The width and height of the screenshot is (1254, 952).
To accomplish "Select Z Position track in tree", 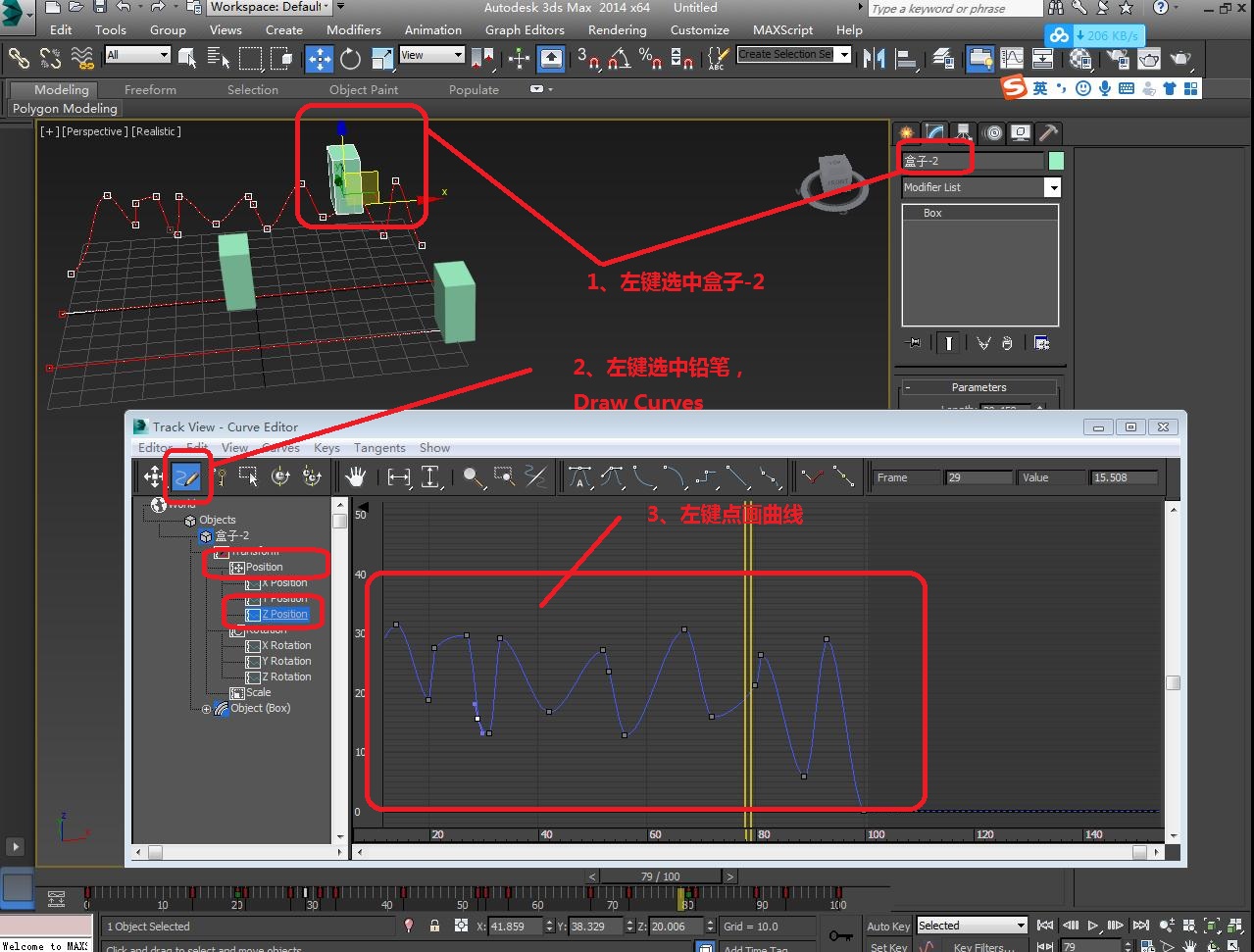I will [284, 615].
